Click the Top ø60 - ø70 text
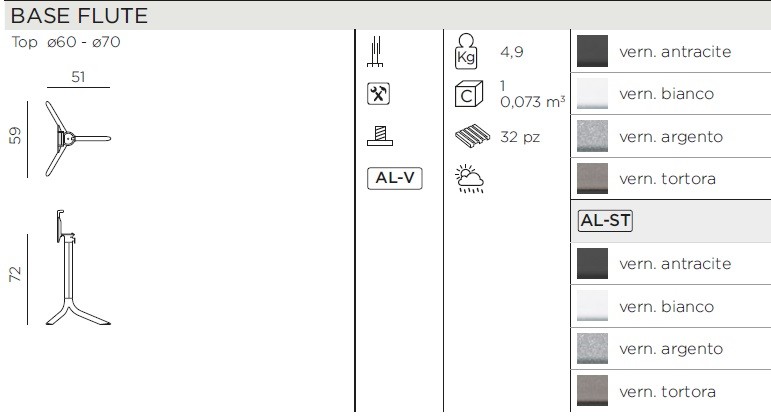Screen dimensions: 771x417 tap(66, 42)
